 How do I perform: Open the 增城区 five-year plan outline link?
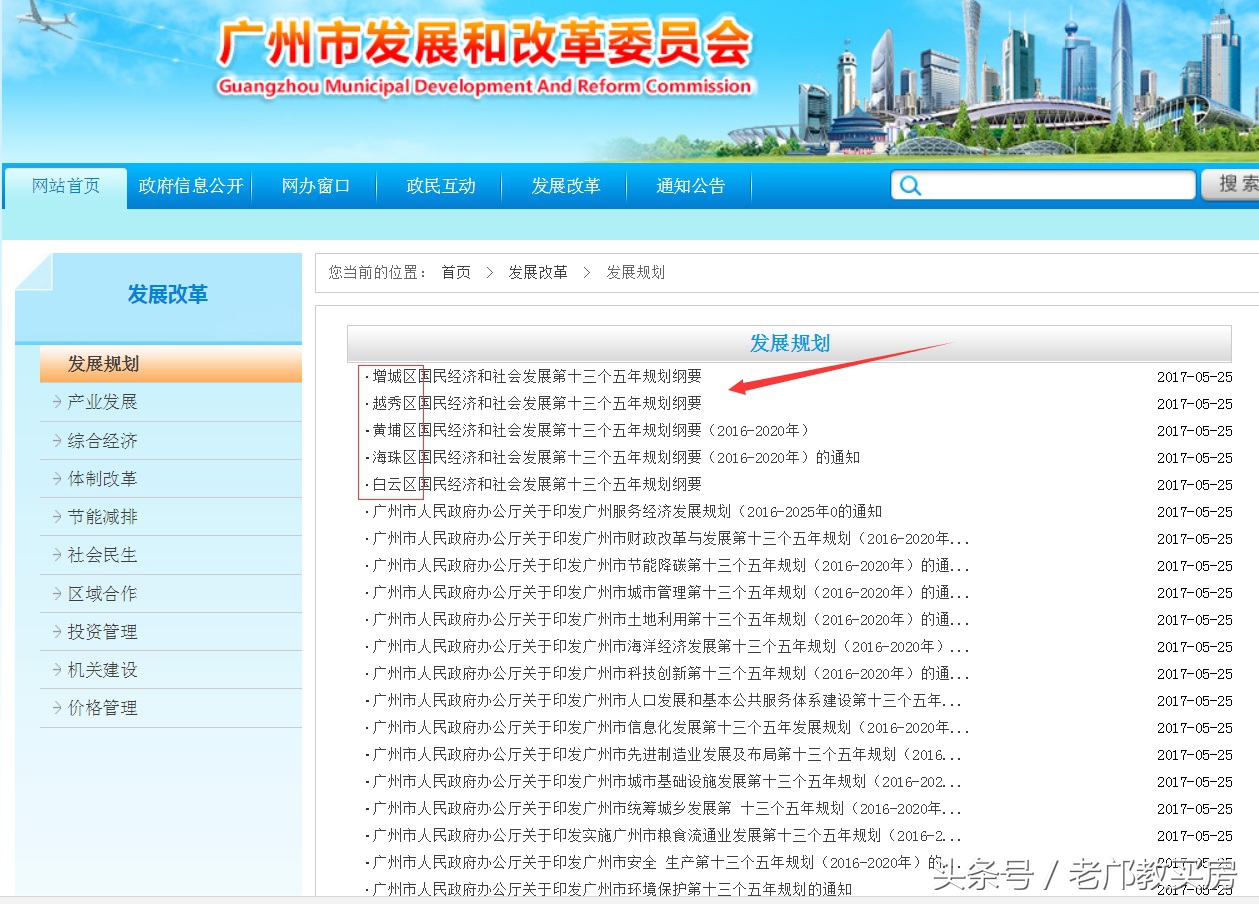point(536,377)
